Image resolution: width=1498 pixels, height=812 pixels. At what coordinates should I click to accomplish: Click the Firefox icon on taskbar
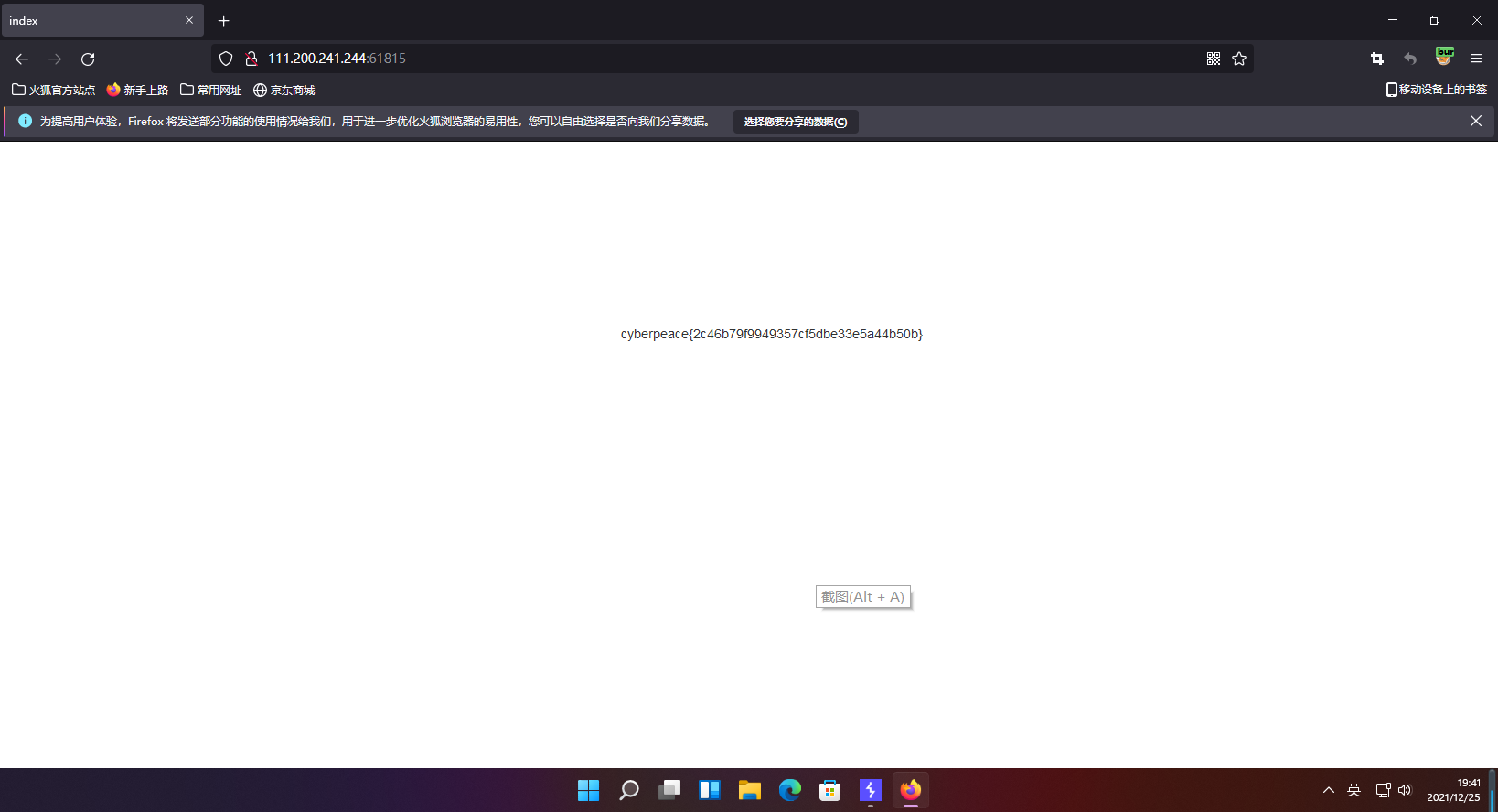click(911, 790)
